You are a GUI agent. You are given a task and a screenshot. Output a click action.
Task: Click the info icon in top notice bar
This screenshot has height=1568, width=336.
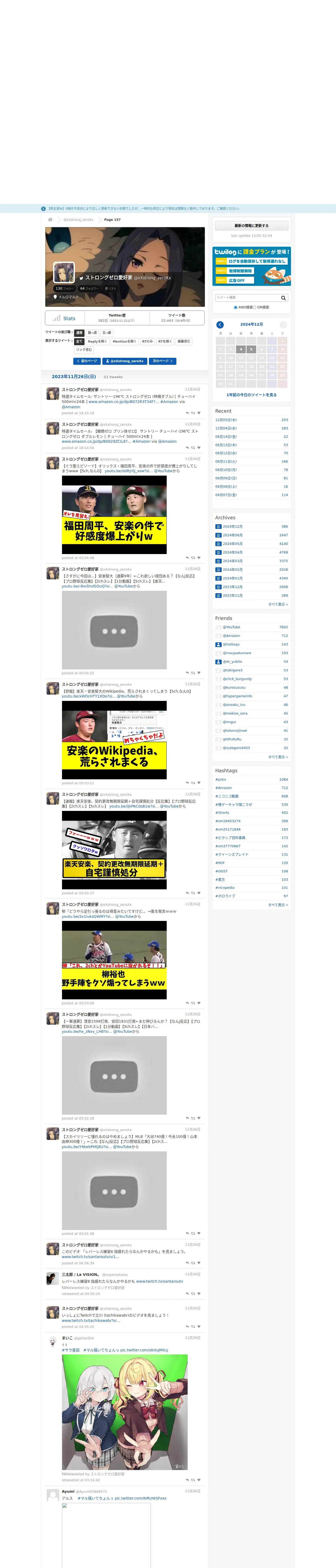pos(43,209)
